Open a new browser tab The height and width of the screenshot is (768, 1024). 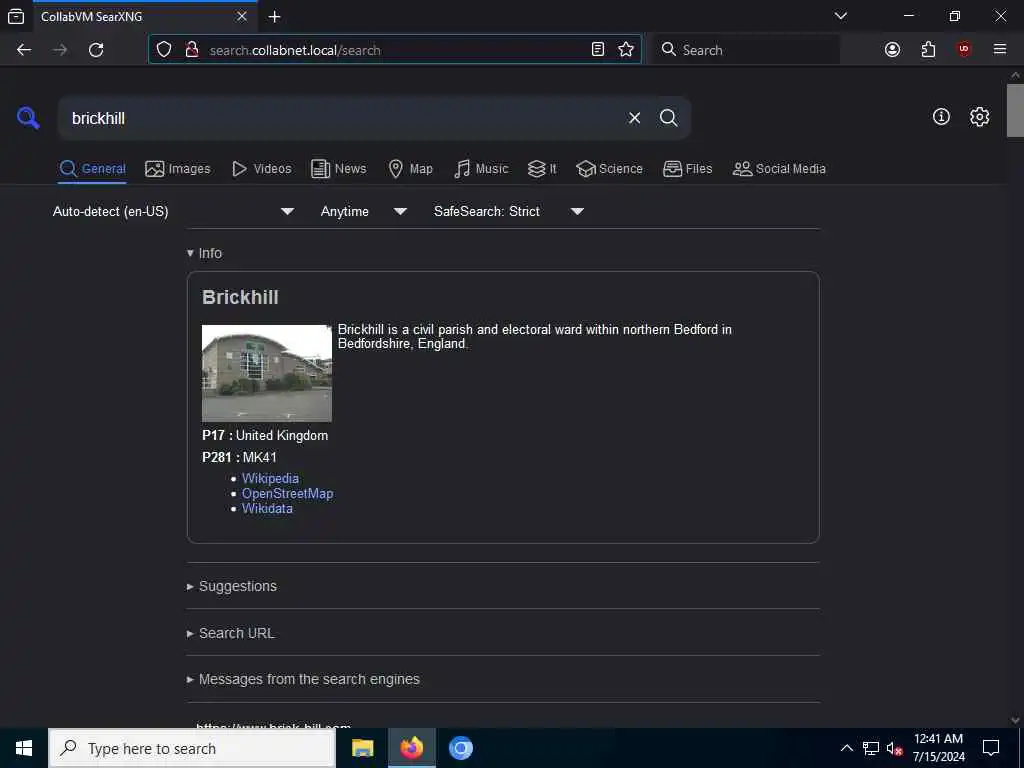click(x=275, y=17)
